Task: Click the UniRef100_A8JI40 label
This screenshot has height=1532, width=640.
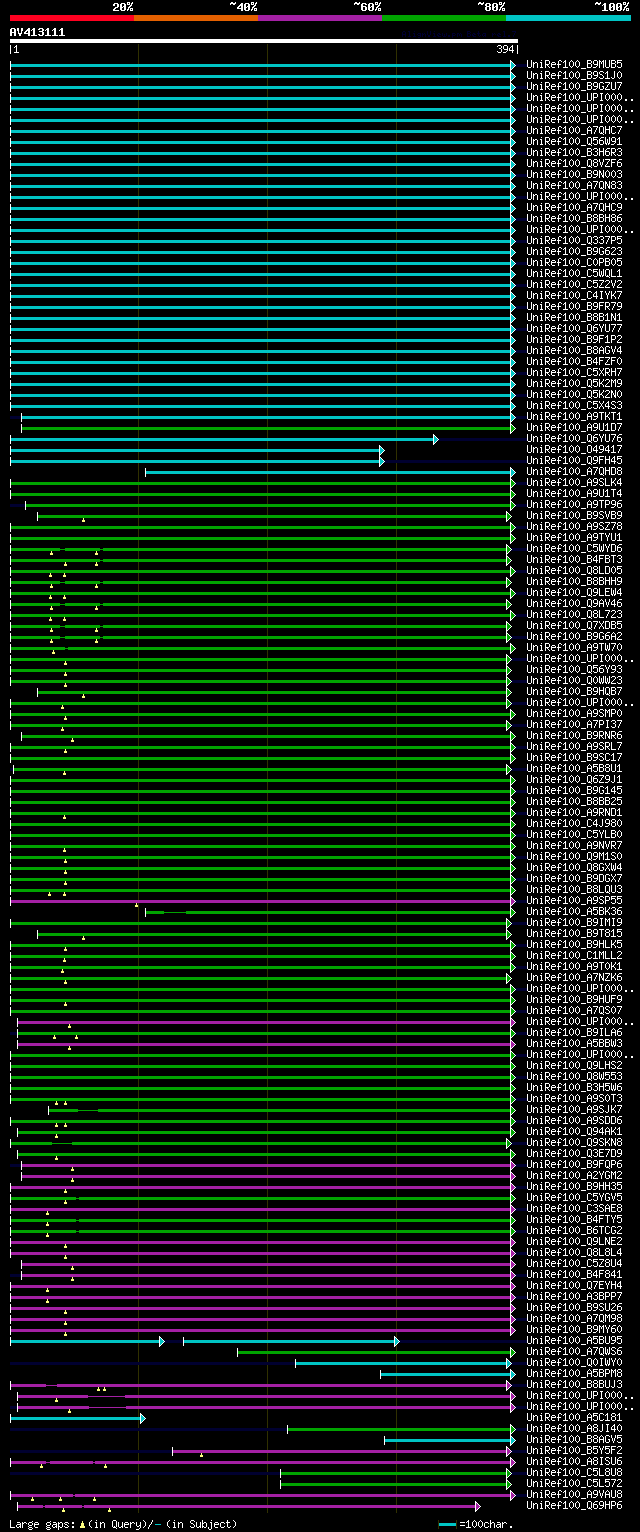Action: point(574,1428)
